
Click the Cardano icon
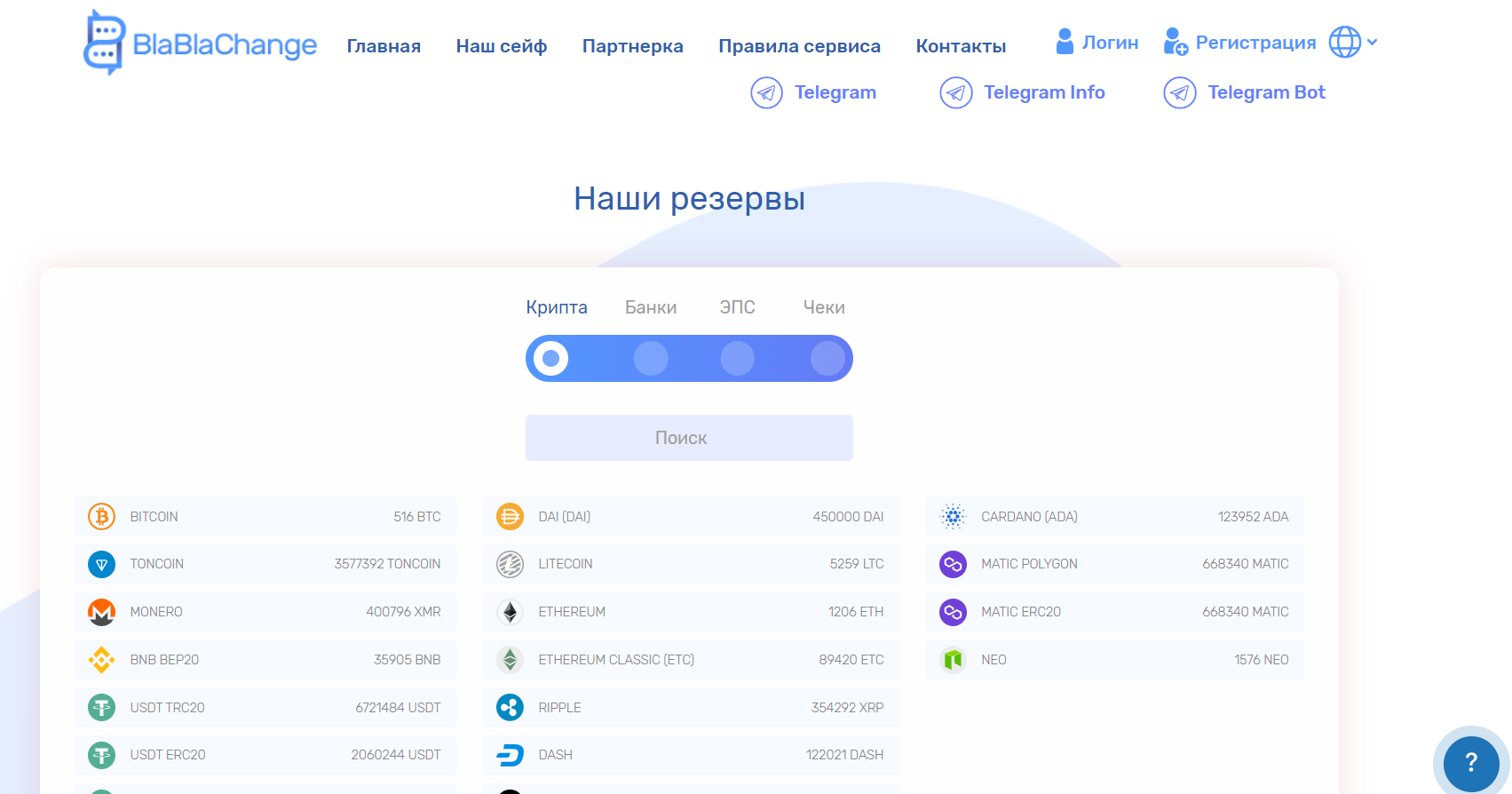953,516
